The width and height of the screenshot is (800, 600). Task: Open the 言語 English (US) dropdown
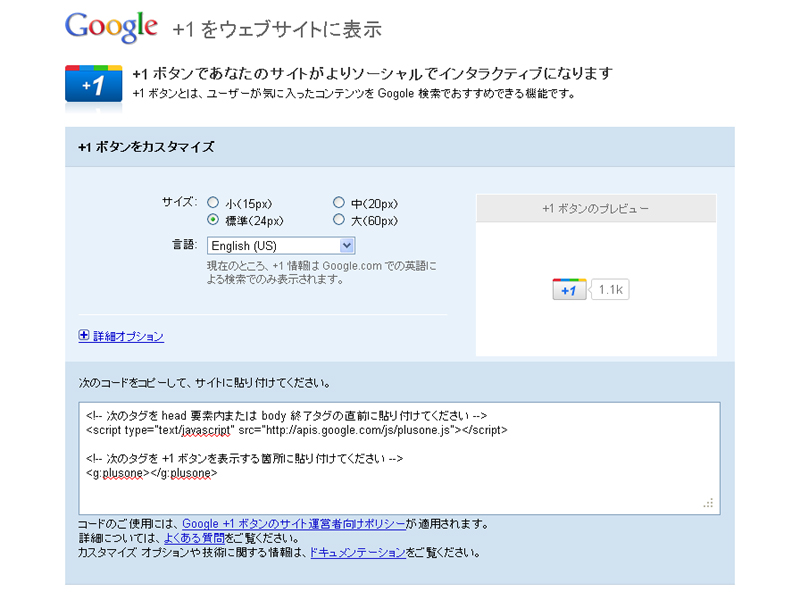[x=281, y=245]
